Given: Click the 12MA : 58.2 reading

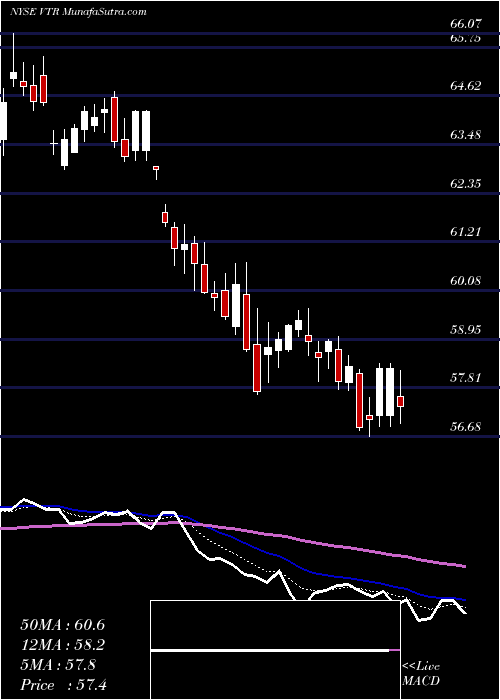Looking at the screenshot, I should (x=62, y=645).
